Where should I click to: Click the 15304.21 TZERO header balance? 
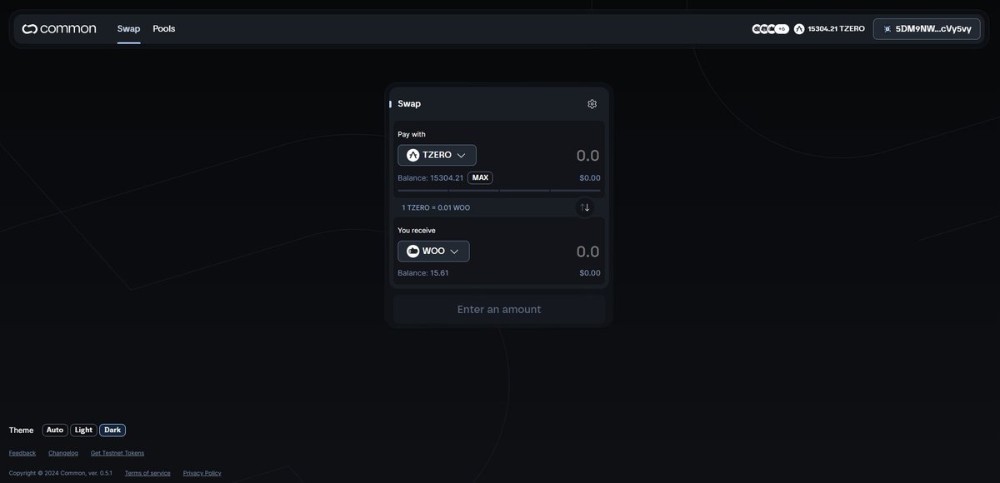pyautogui.click(x=836, y=29)
